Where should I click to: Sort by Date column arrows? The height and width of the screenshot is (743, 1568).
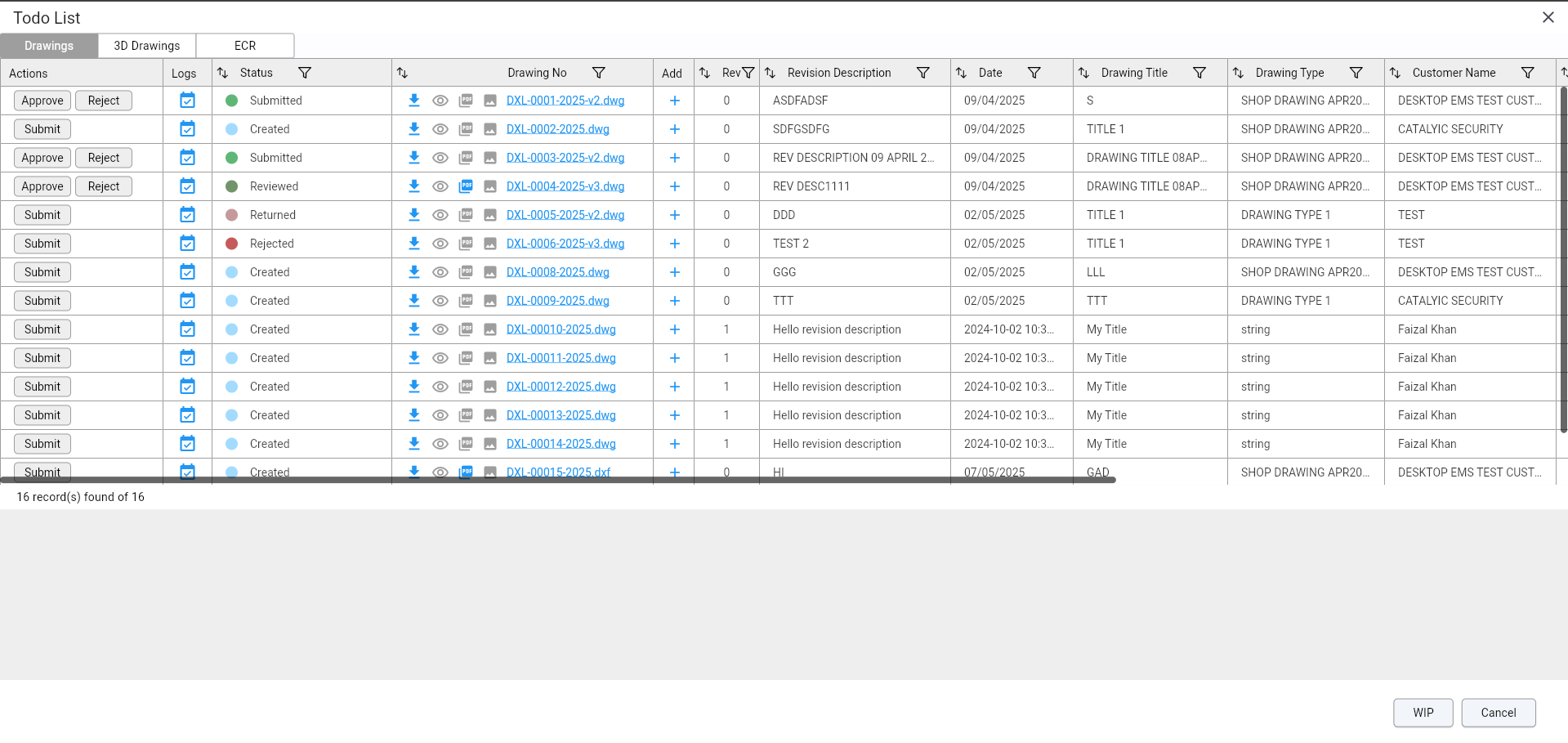(961, 73)
